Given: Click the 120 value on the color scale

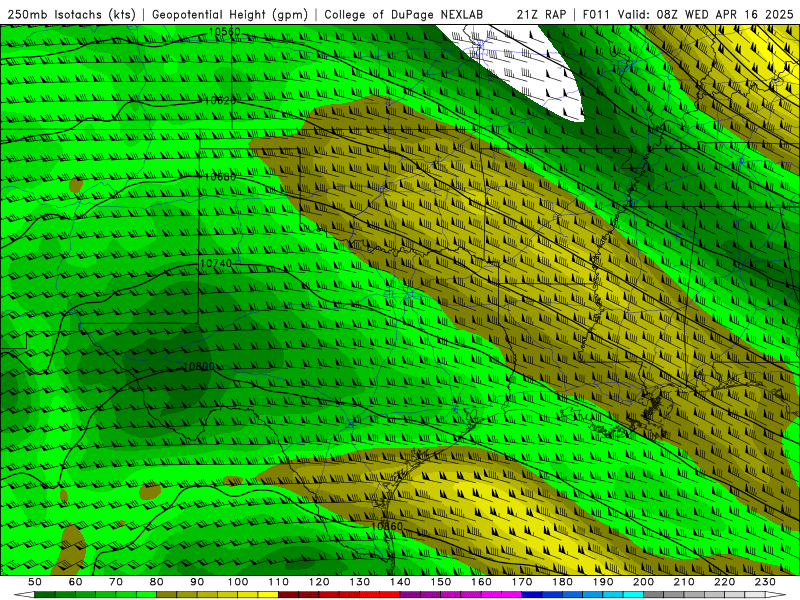Looking at the screenshot, I should tap(319, 582).
